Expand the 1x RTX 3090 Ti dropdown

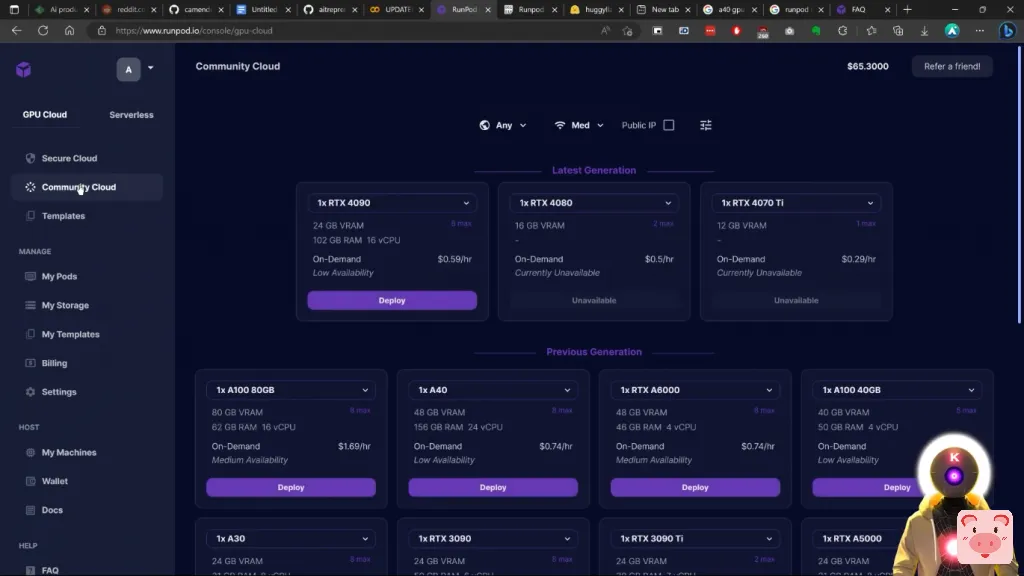696,538
